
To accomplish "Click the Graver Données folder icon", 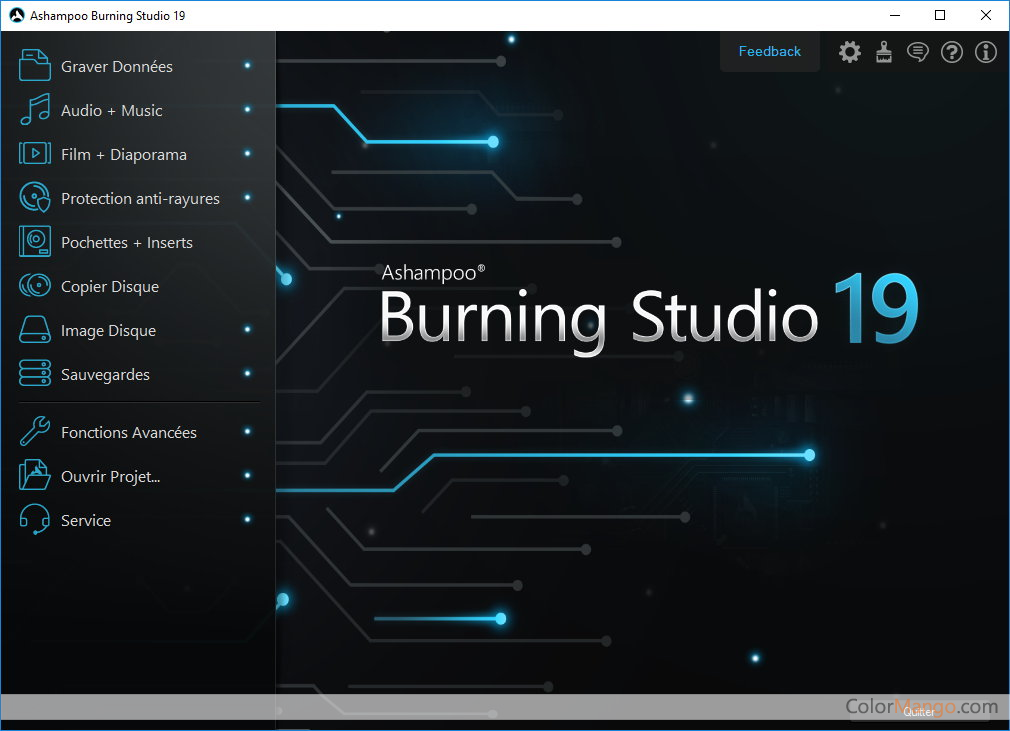I will point(35,66).
